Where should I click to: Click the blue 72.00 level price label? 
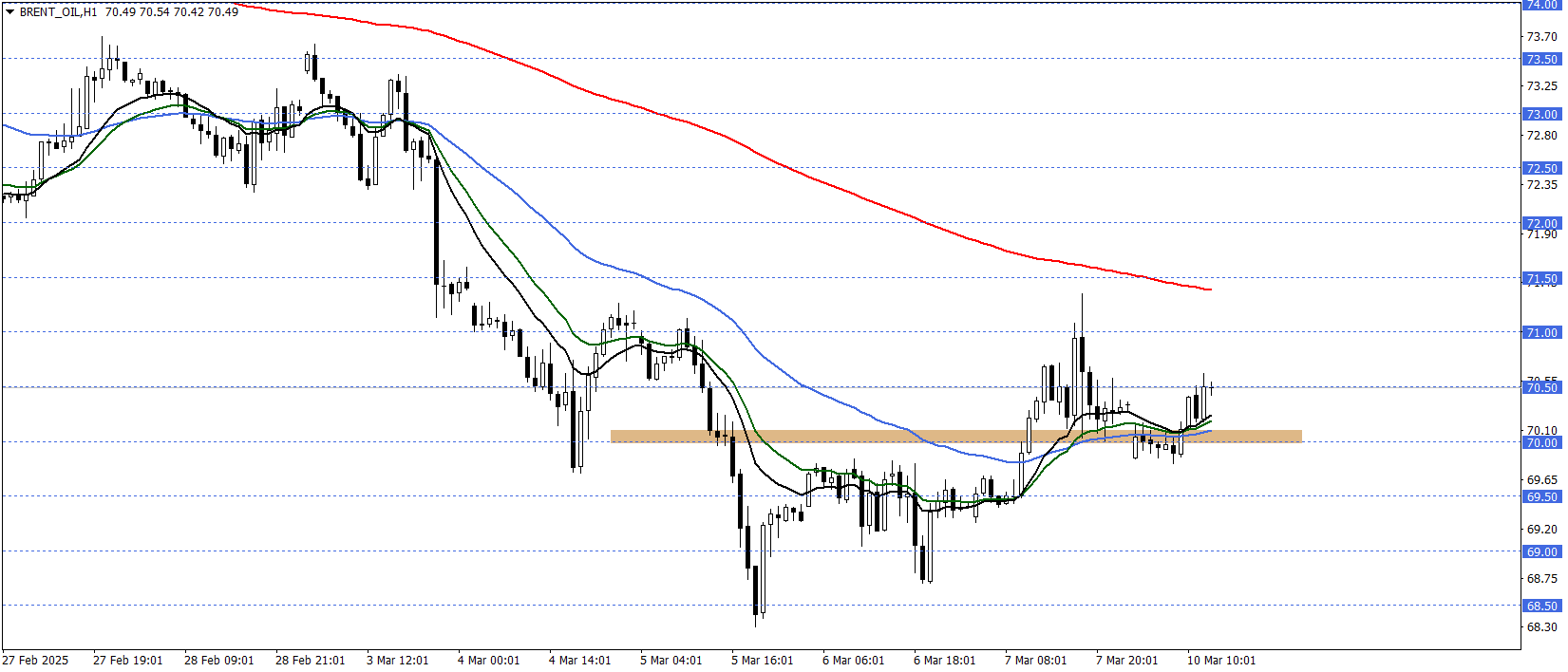point(1541,223)
